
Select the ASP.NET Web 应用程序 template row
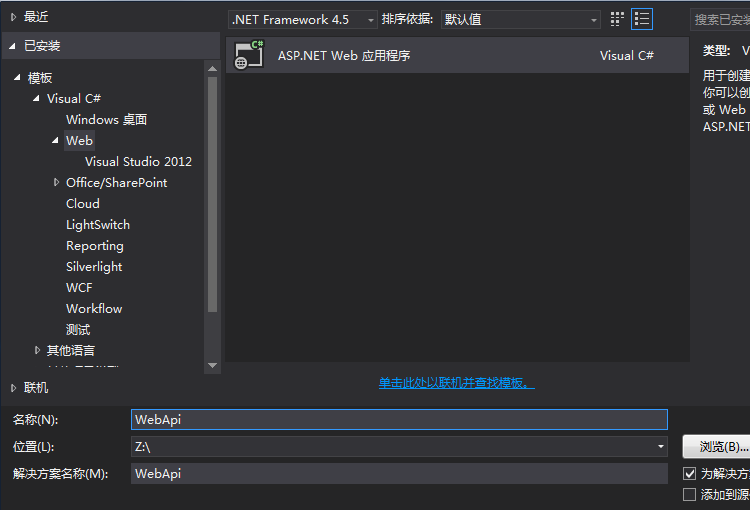tap(458, 55)
